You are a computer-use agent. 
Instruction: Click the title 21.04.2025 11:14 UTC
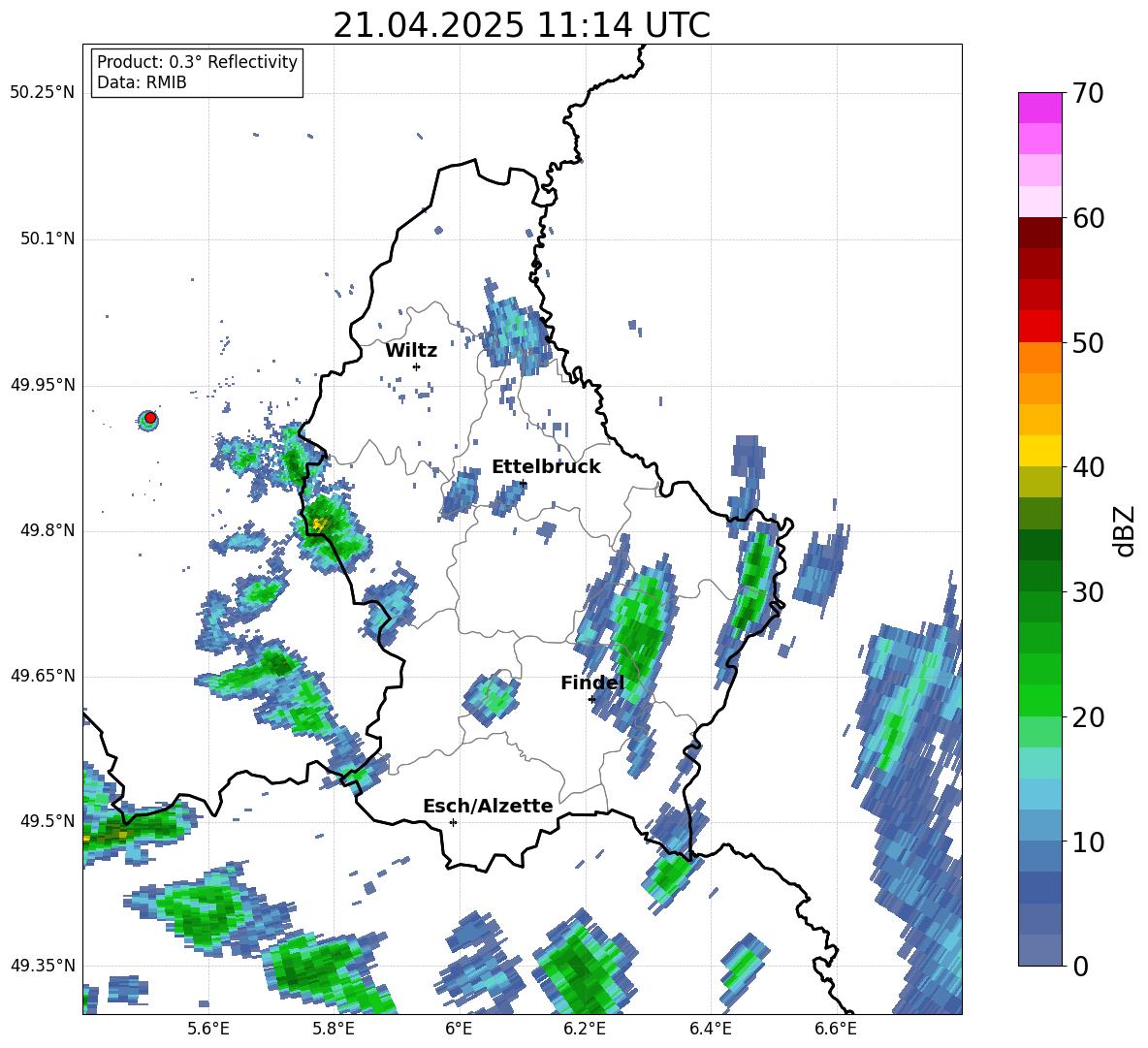click(x=522, y=25)
